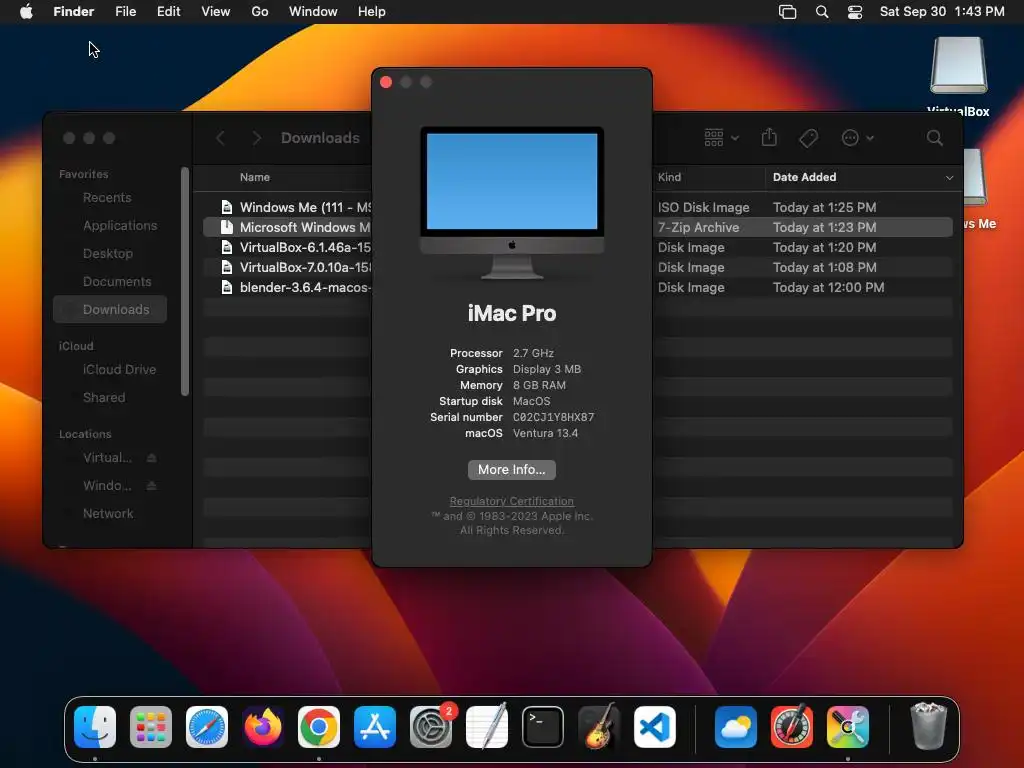The width and height of the screenshot is (1024, 768).
Task: Open Finder from the Dock
Action: 95,727
